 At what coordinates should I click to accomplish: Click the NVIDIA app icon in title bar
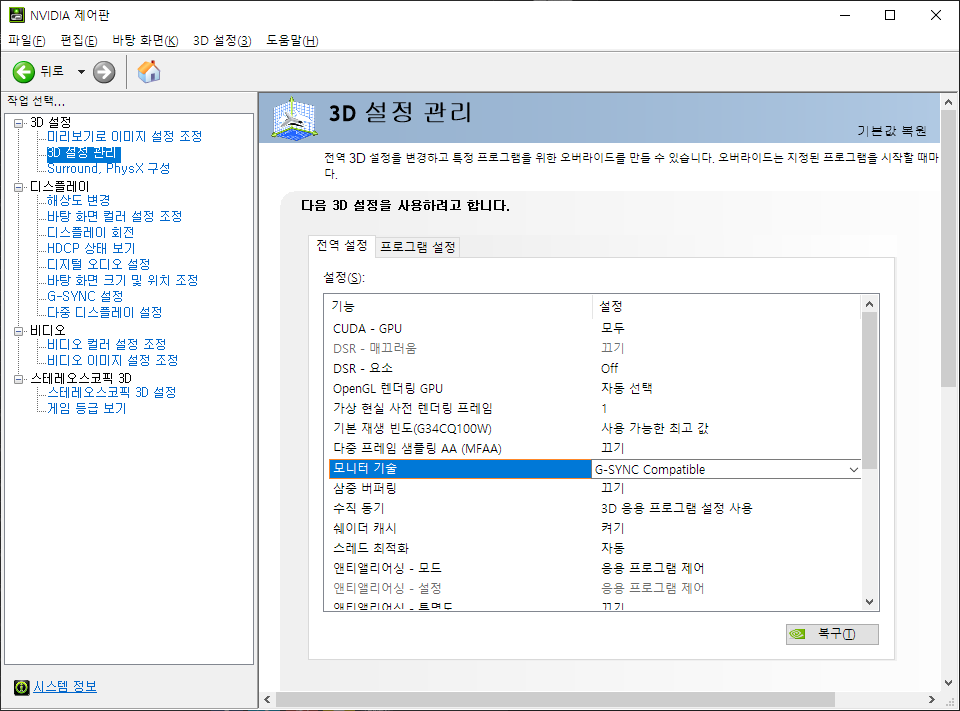17,15
